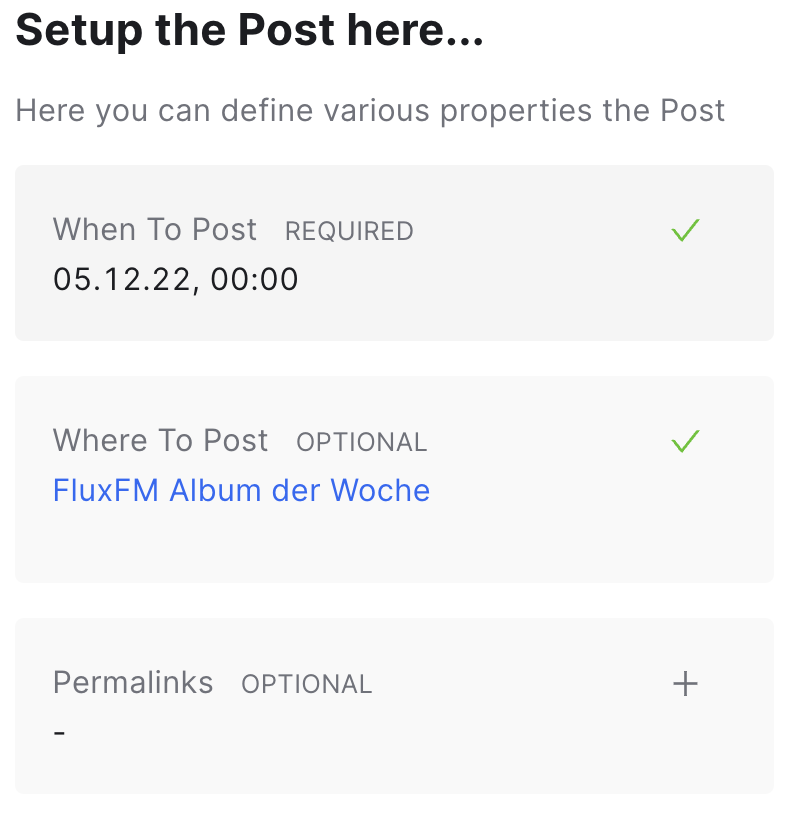The height and width of the screenshot is (816, 790).
Task: Click the empty dash value under Permalinks
Action: 59,733
